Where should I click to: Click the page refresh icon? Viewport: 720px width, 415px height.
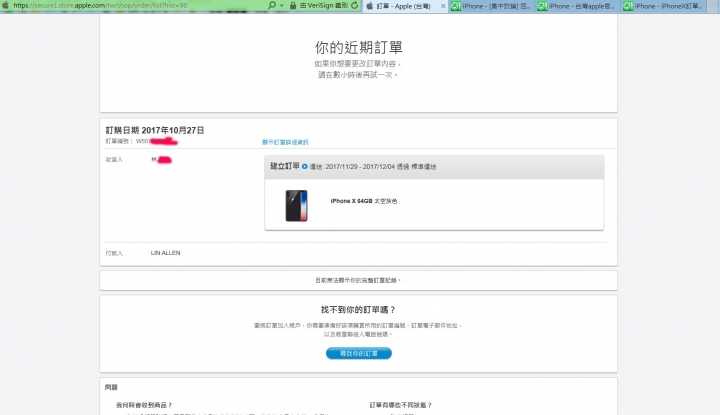[x=354, y=6]
